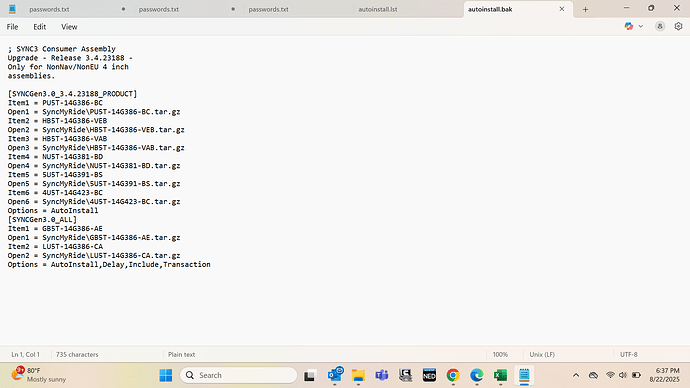Viewport: 690px width, 388px height.
Task: Open Microsoft Teams from the taskbar
Action: click(x=382, y=375)
